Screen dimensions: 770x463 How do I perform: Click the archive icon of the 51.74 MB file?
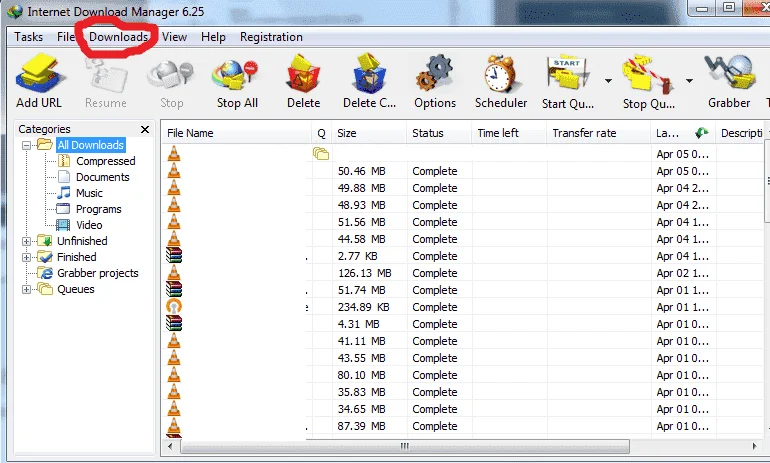[x=174, y=290]
